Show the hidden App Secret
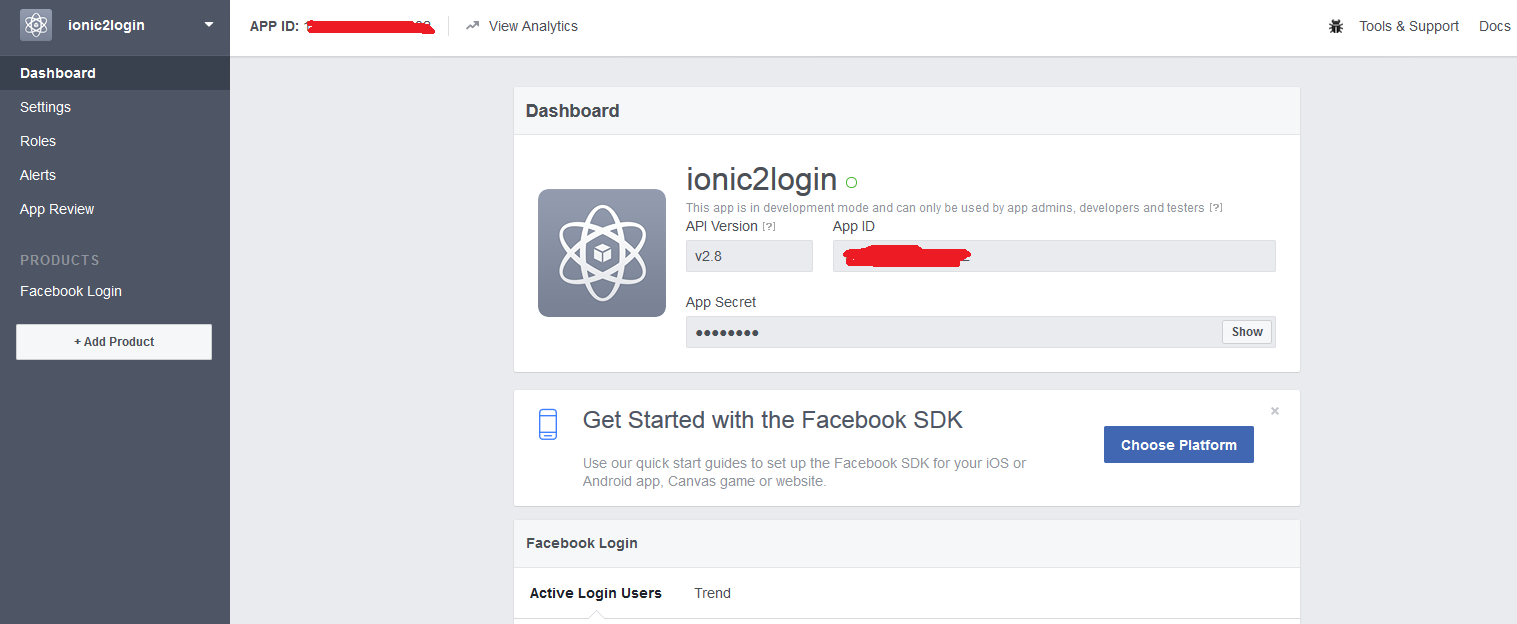 click(x=1246, y=331)
